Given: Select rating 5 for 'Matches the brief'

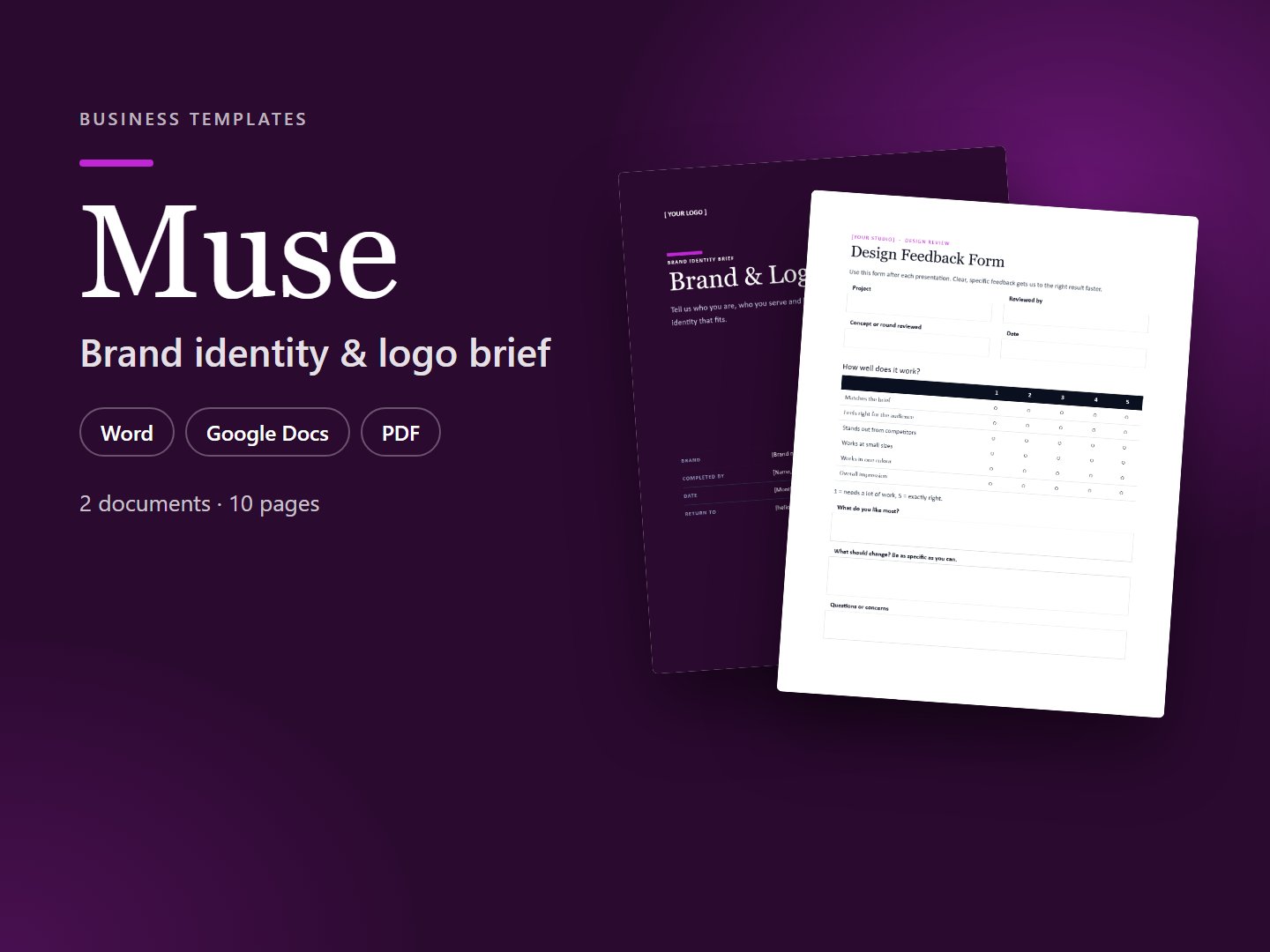Looking at the screenshot, I should click(1126, 417).
